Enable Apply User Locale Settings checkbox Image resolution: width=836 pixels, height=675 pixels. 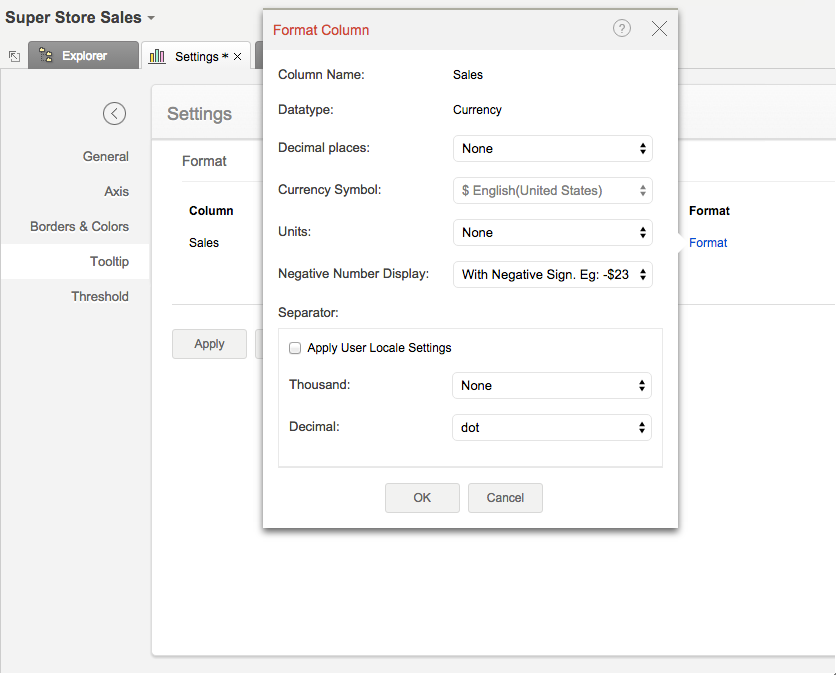pos(295,348)
